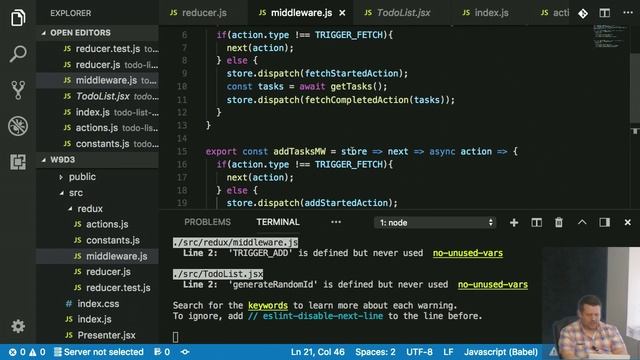
Task: Split the terminal panel
Action: (x=536, y=222)
